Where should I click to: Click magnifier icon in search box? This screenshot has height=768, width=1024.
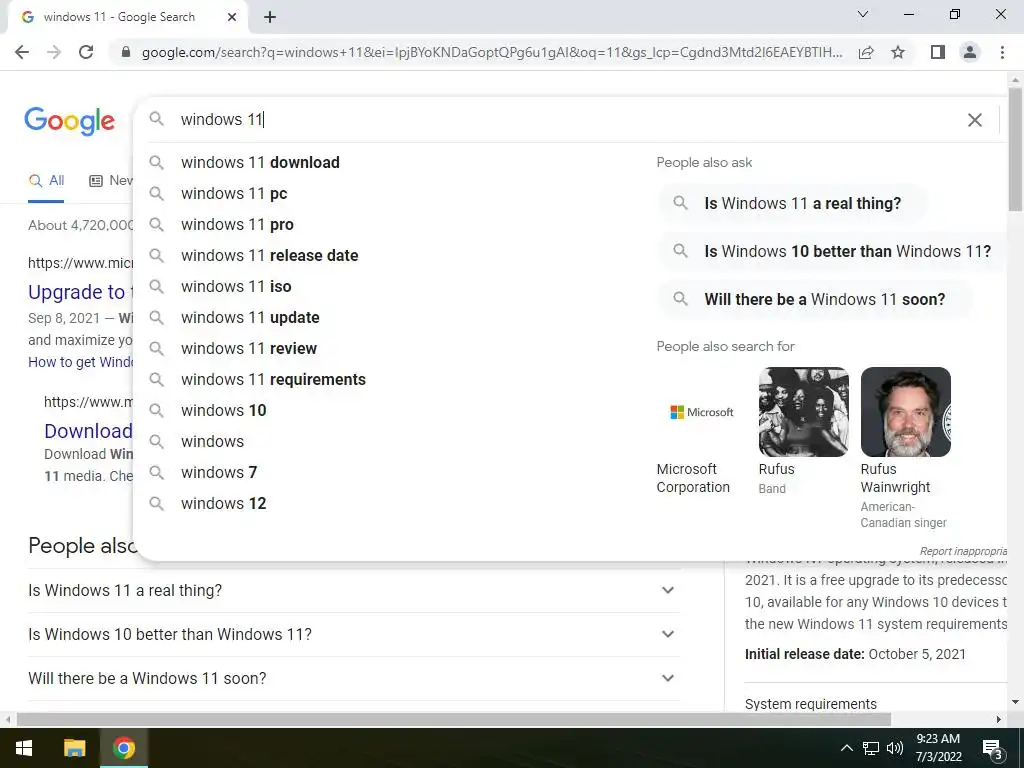156,119
